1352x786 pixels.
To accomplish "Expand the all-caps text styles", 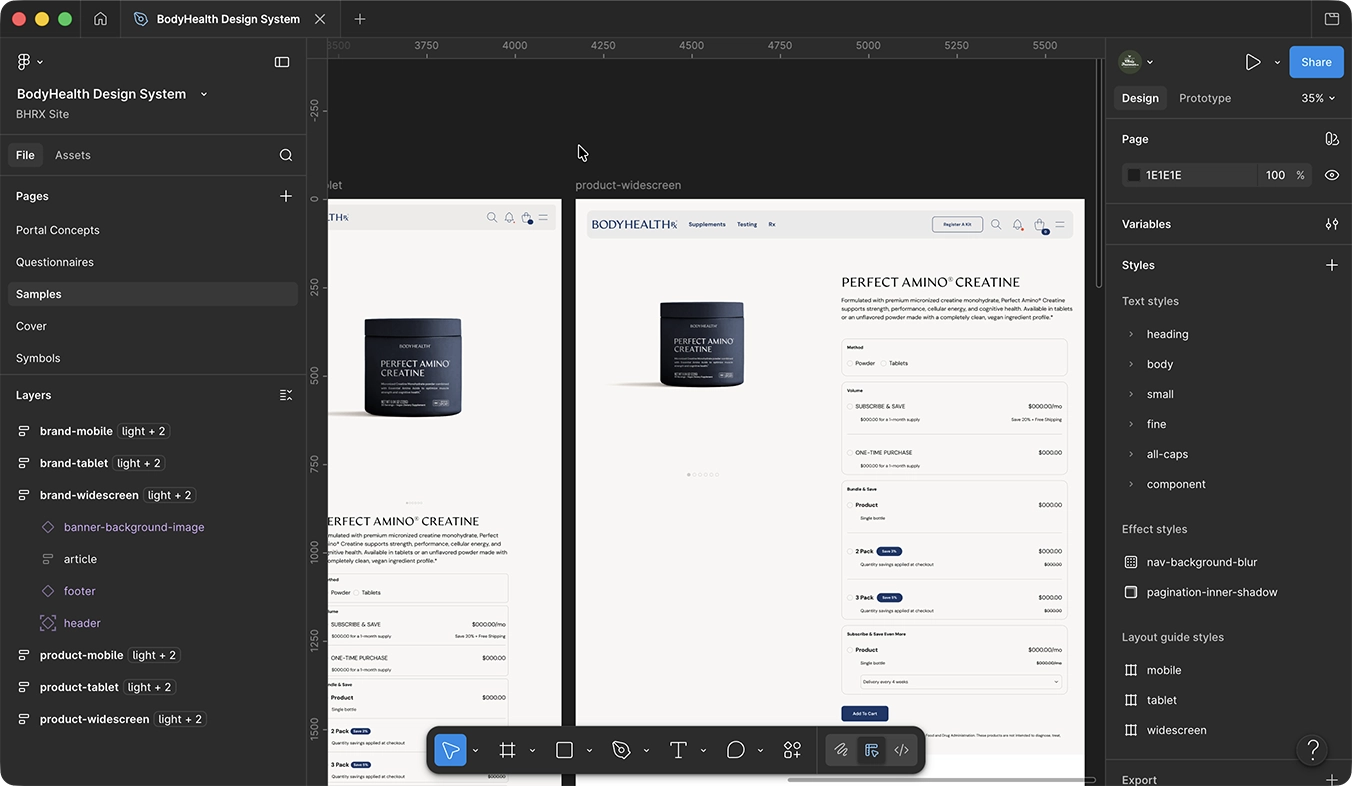I will (x=1131, y=454).
